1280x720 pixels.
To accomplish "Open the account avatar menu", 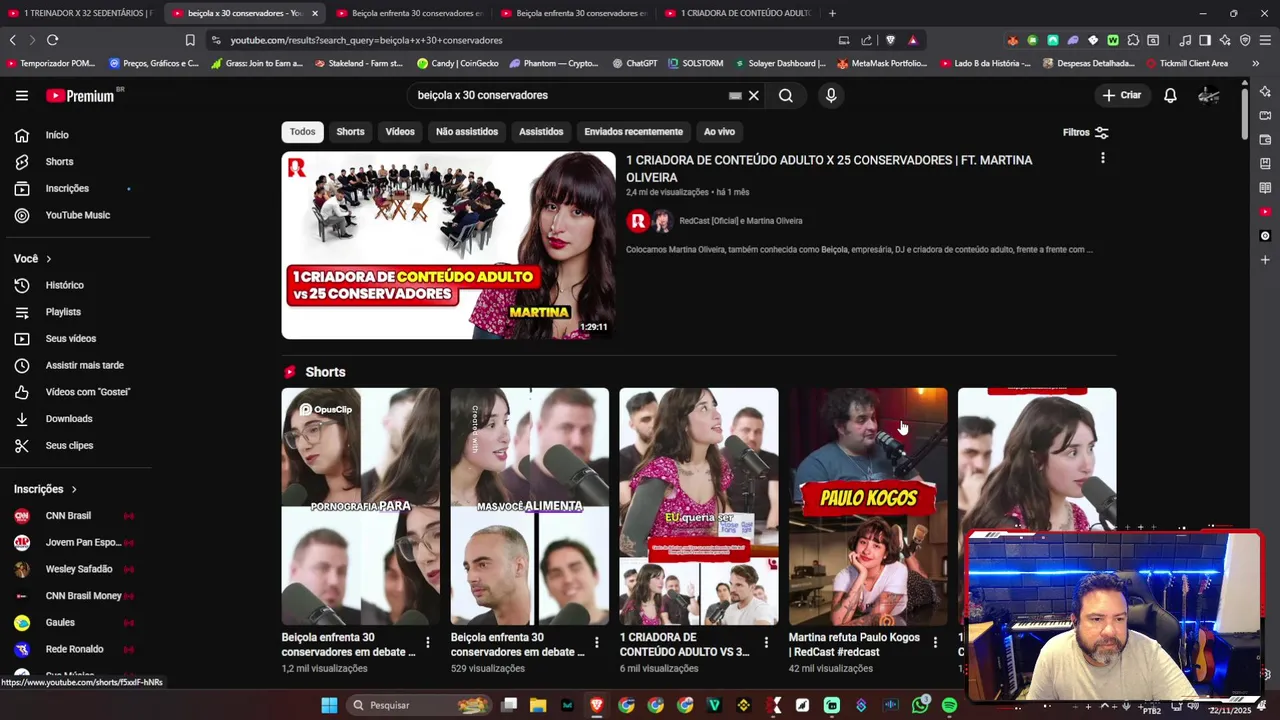I will pyautogui.click(x=1209, y=95).
